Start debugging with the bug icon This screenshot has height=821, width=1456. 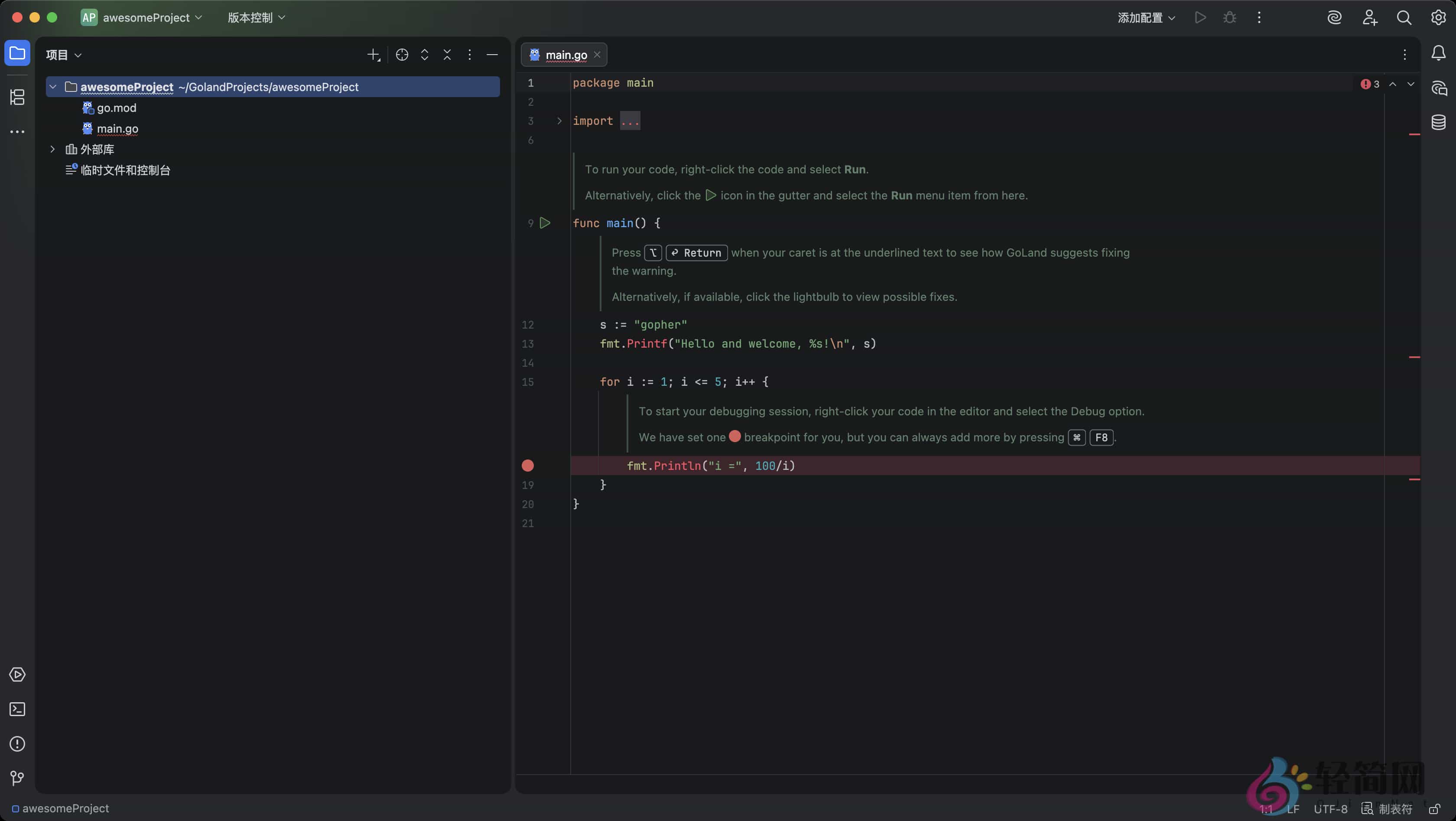click(1230, 17)
